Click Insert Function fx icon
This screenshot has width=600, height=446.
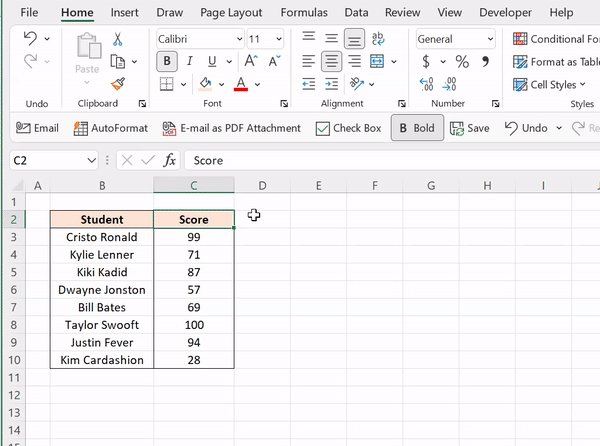point(170,160)
